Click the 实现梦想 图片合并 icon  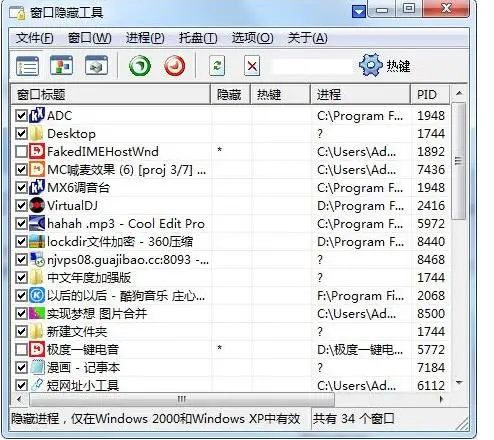(x=37, y=313)
